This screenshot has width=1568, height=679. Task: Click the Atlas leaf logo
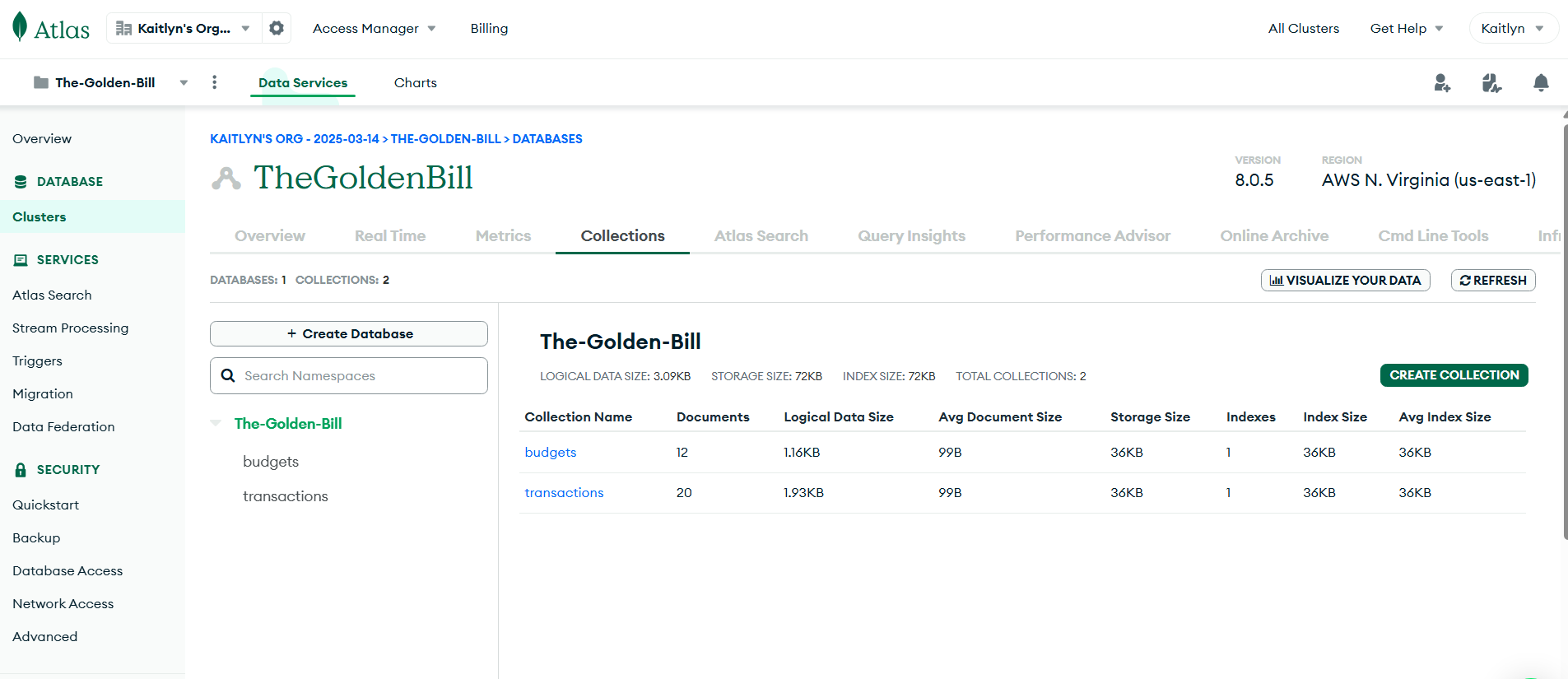click(x=20, y=26)
